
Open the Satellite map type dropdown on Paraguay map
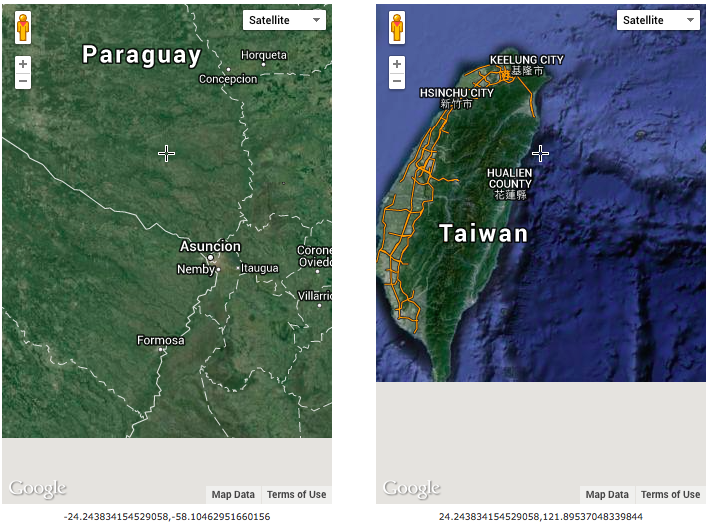point(284,20)
